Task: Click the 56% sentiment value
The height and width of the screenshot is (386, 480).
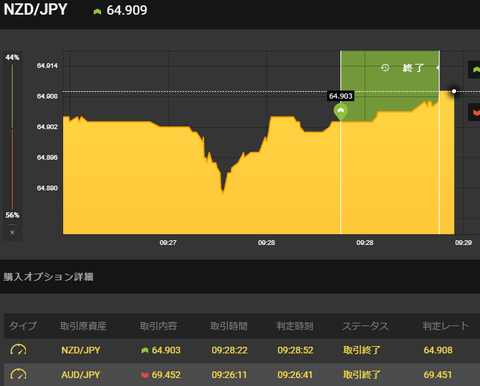Action: (12, 215)
